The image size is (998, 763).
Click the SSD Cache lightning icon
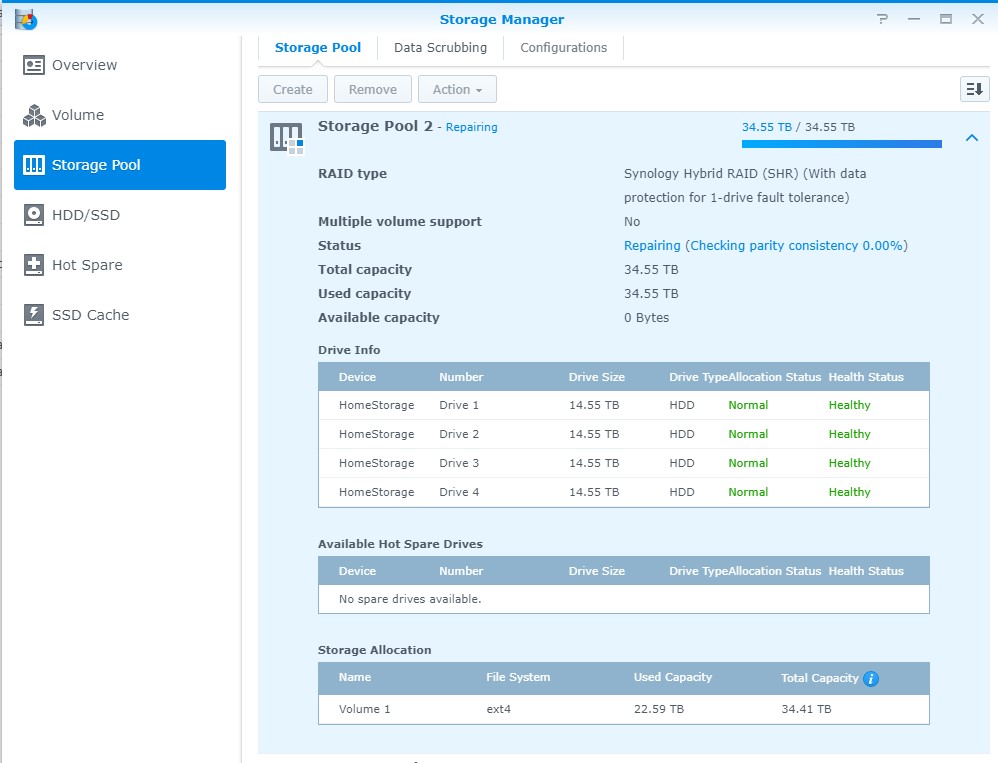coord(34,315)
